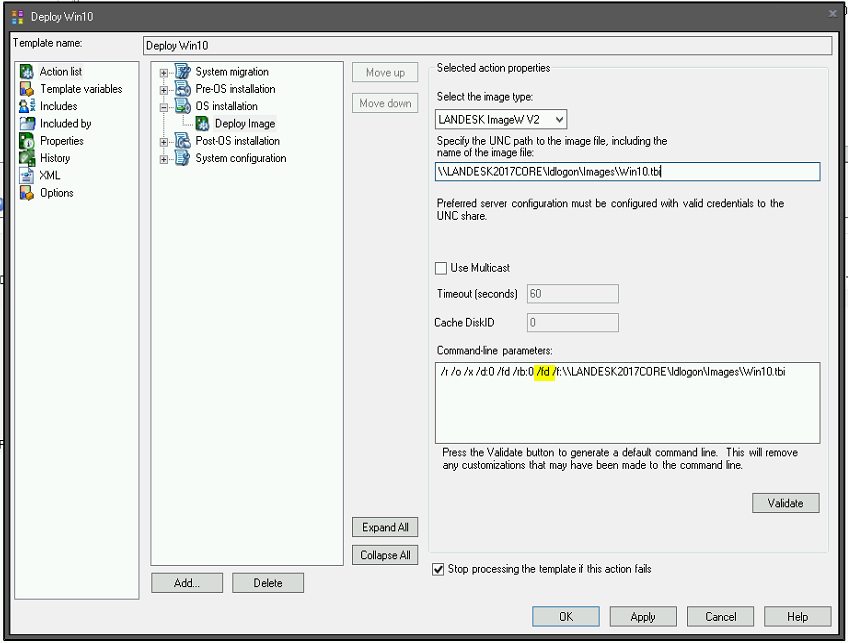
Task: Open Template variables icon in sidebar
Action: click(26, 89)
